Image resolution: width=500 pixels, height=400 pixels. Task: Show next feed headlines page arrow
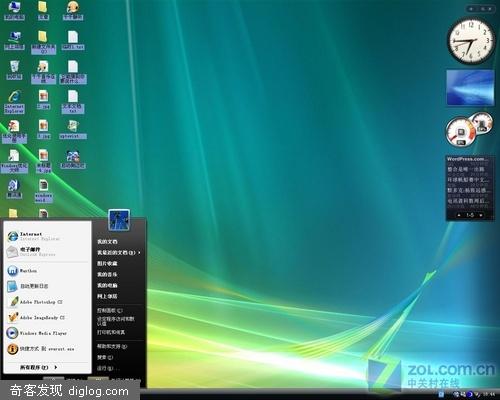pos(481,215)
